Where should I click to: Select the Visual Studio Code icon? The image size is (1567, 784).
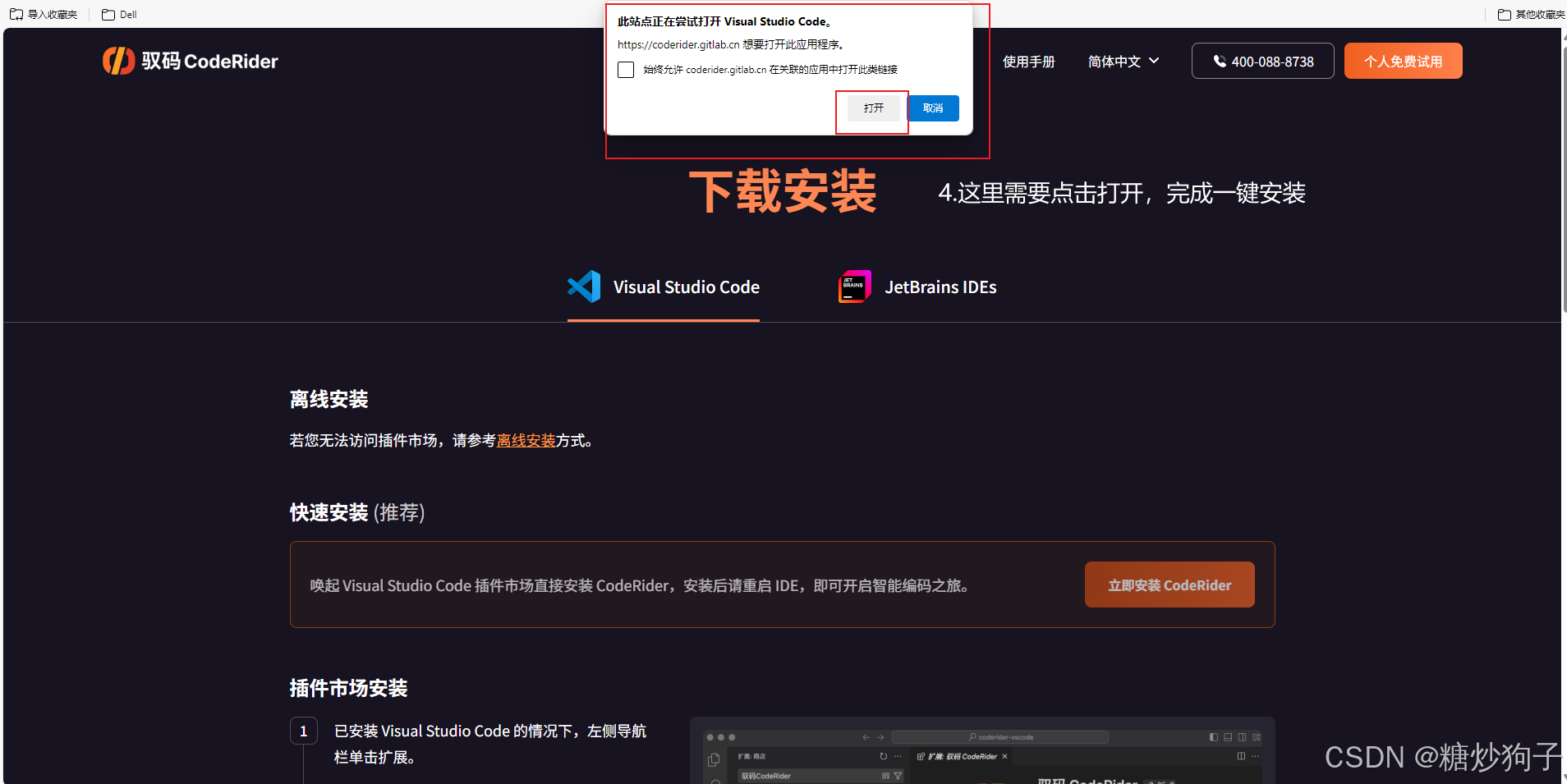click(x=583, y=287)
